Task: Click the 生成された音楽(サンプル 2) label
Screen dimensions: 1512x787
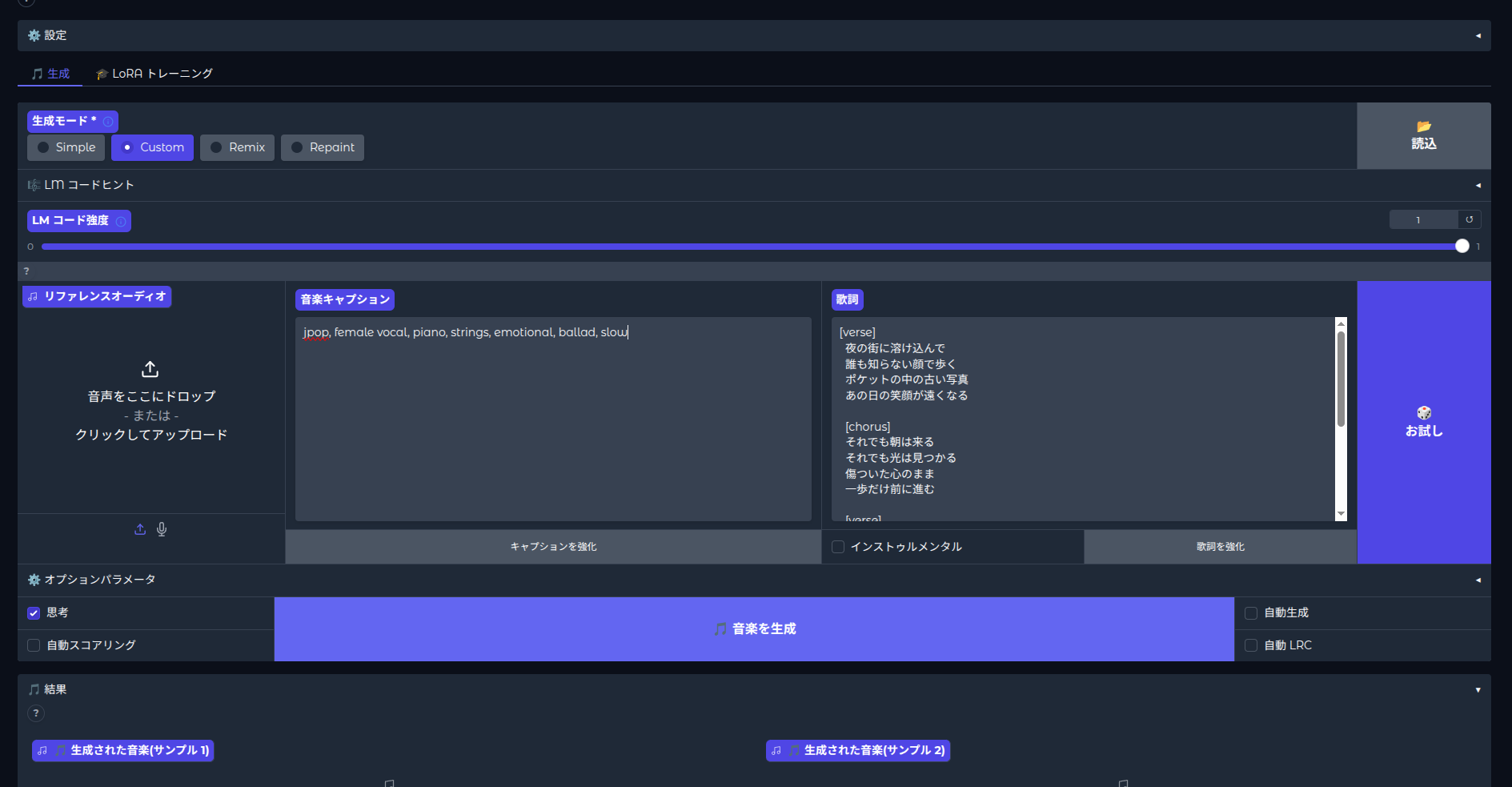Action: tap(858, 751)
